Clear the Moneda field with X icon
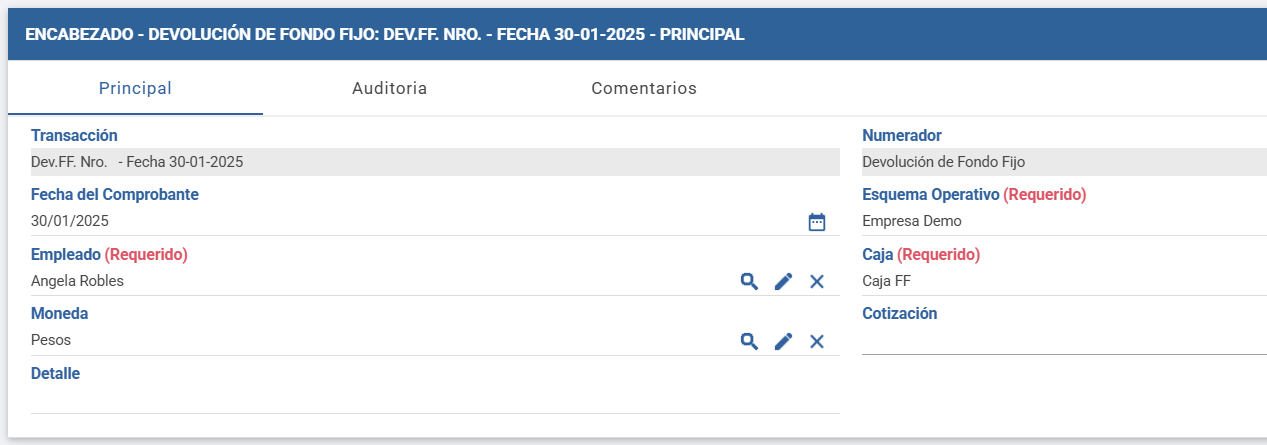 (x=817, y=341)
